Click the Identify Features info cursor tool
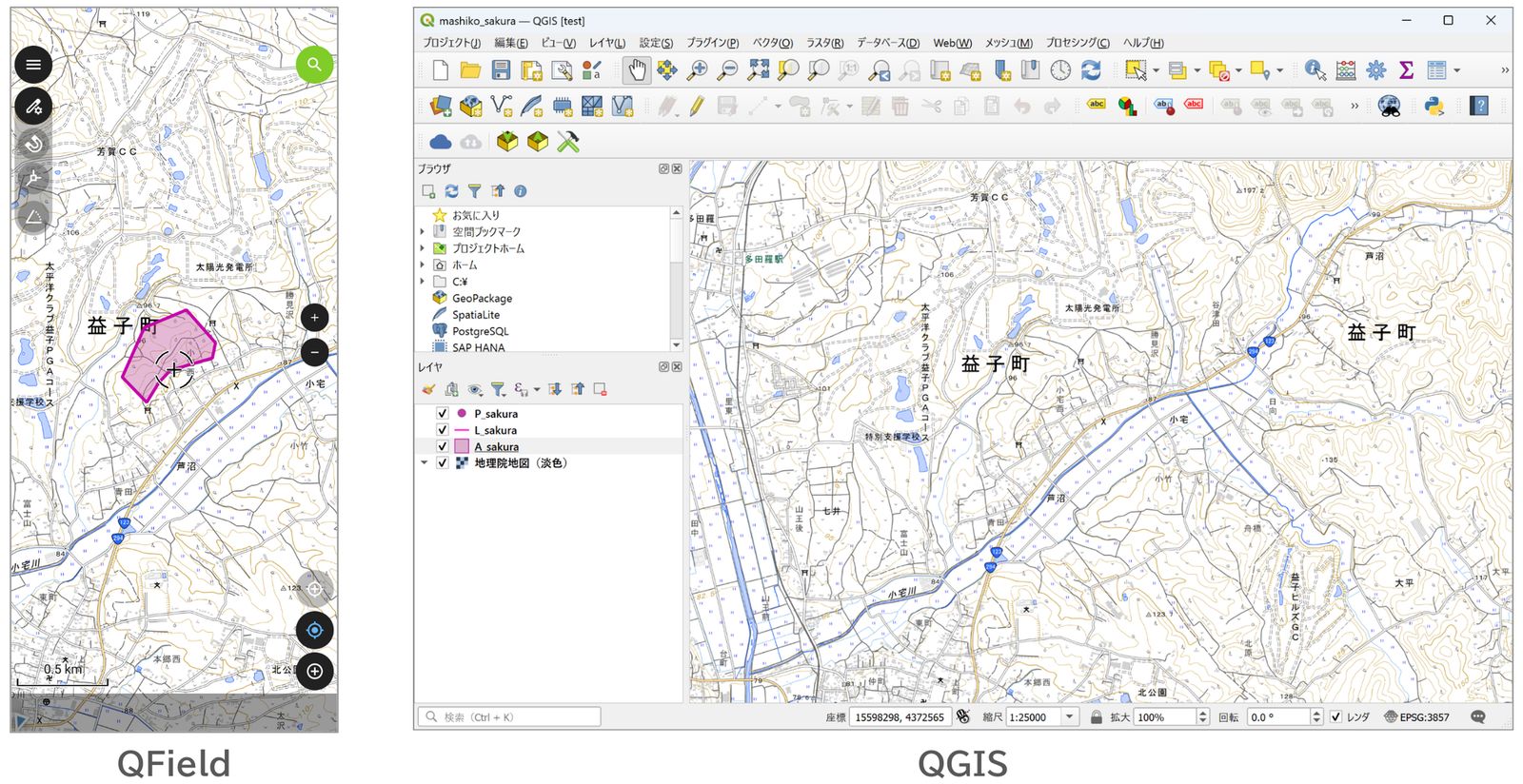The width and height of the screenshot is (1523, 784). point(1315,69)
